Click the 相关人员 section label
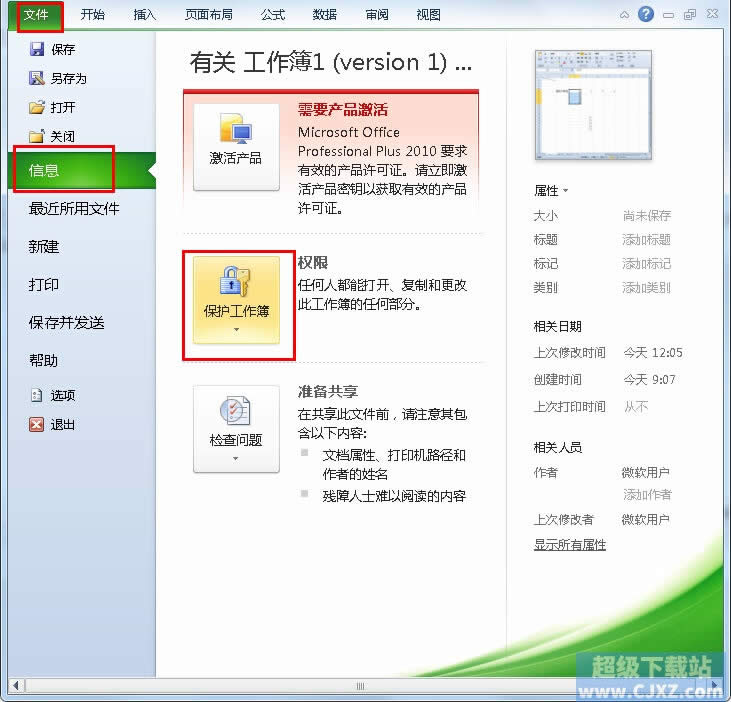The width and height of the screenshot is (731, 702). click(x=558, y=447)
